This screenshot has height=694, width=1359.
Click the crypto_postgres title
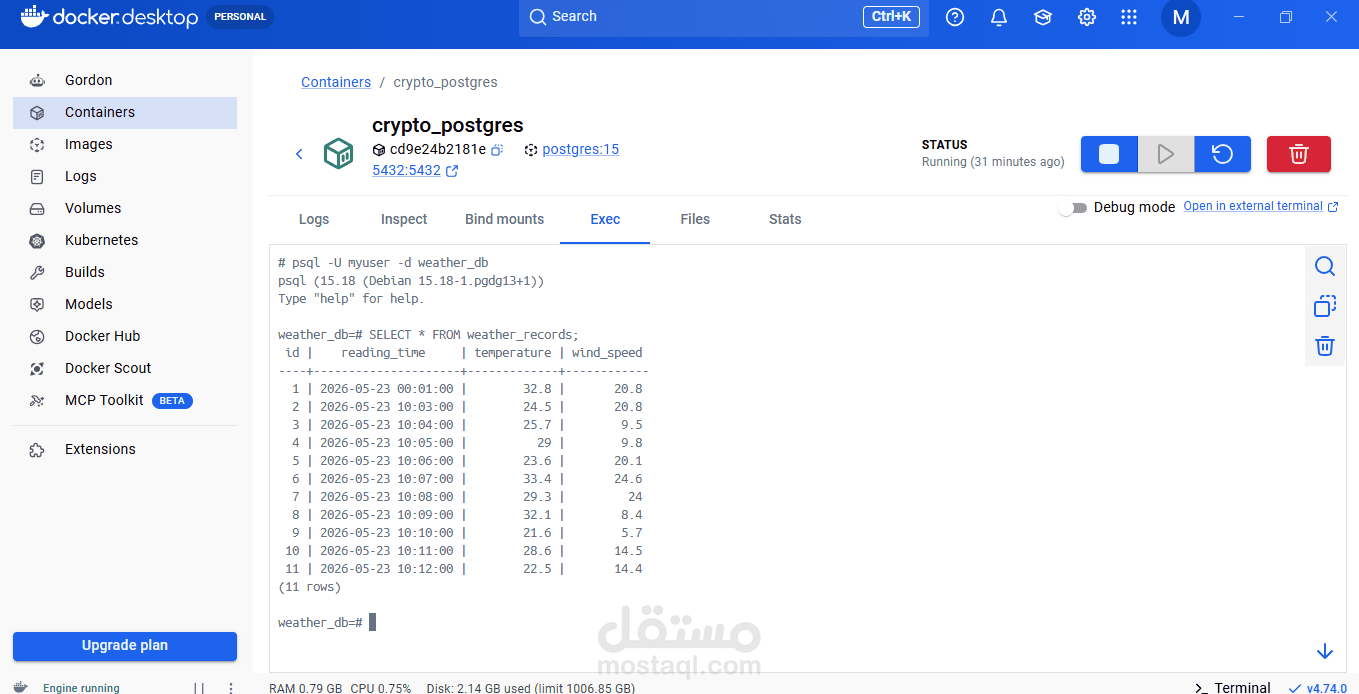pos(448,125)
